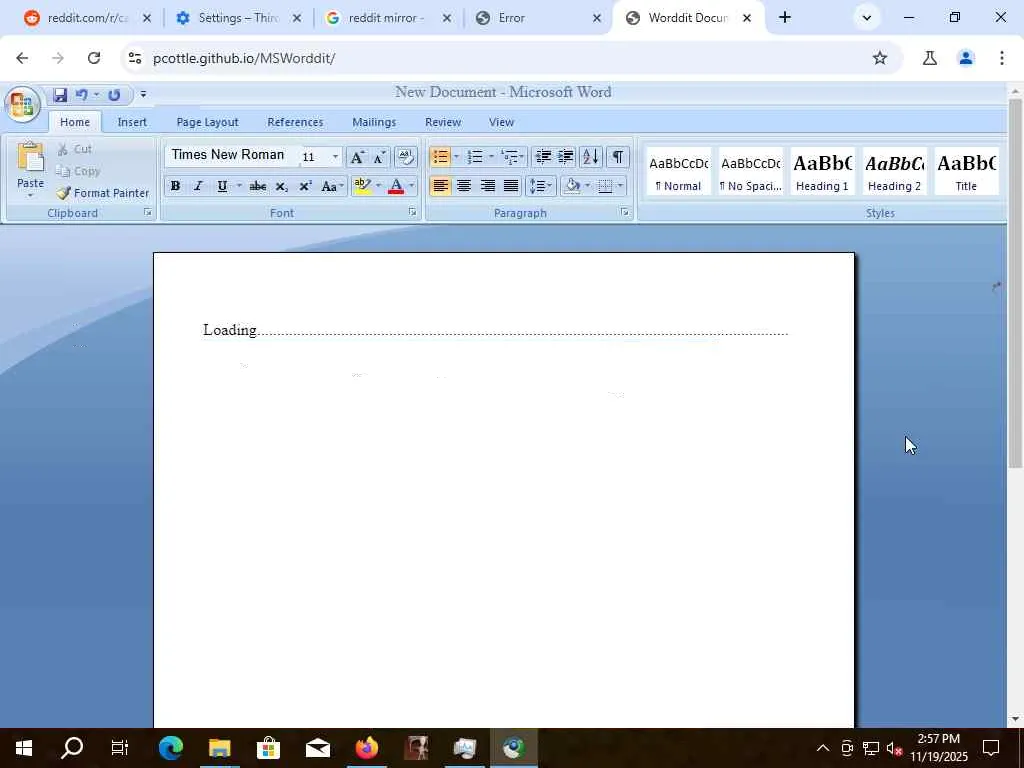
Task: Open the font size dropdown
Action: [336, 157]
